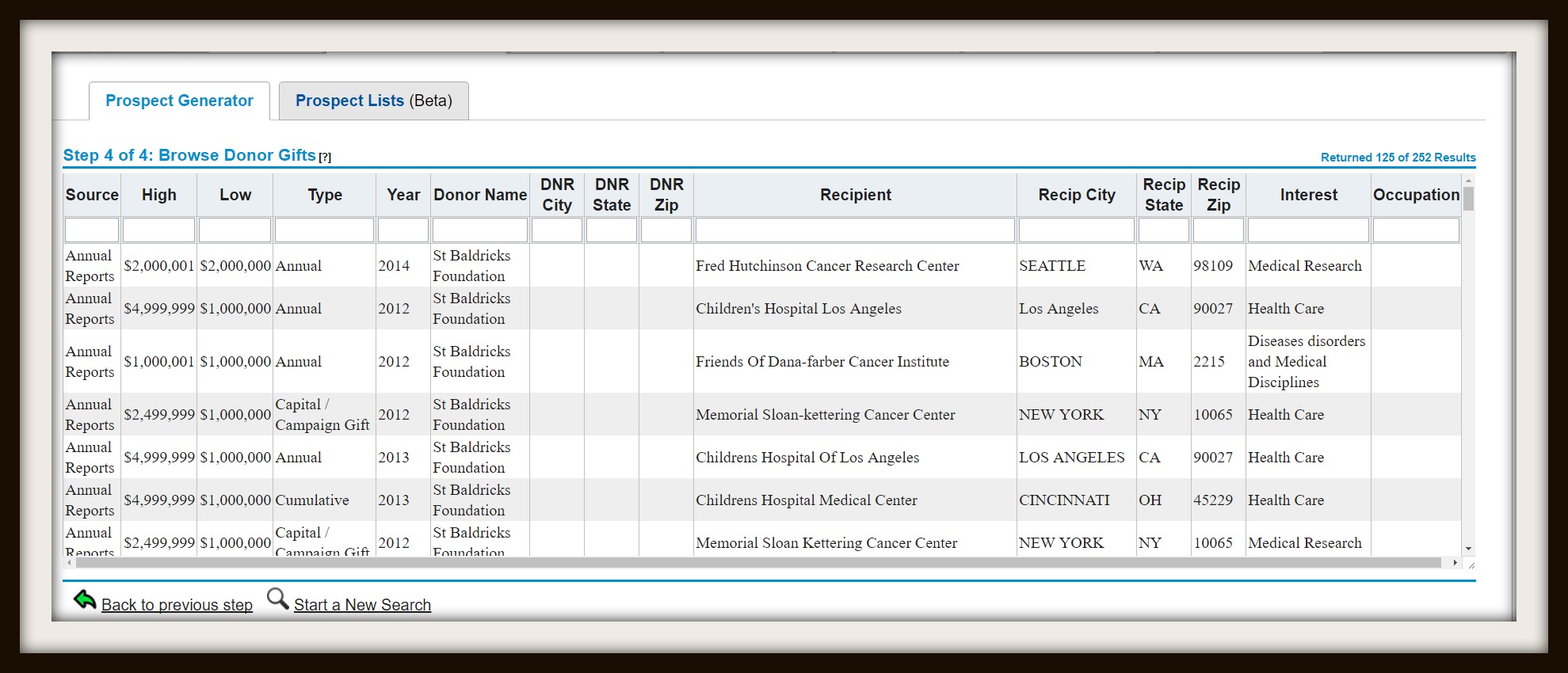This screenshot has height=673, width=1568.
Task: Click the table vertical scrollbar down arrow
Action: pyautogui.click(x=1468, y=549)
